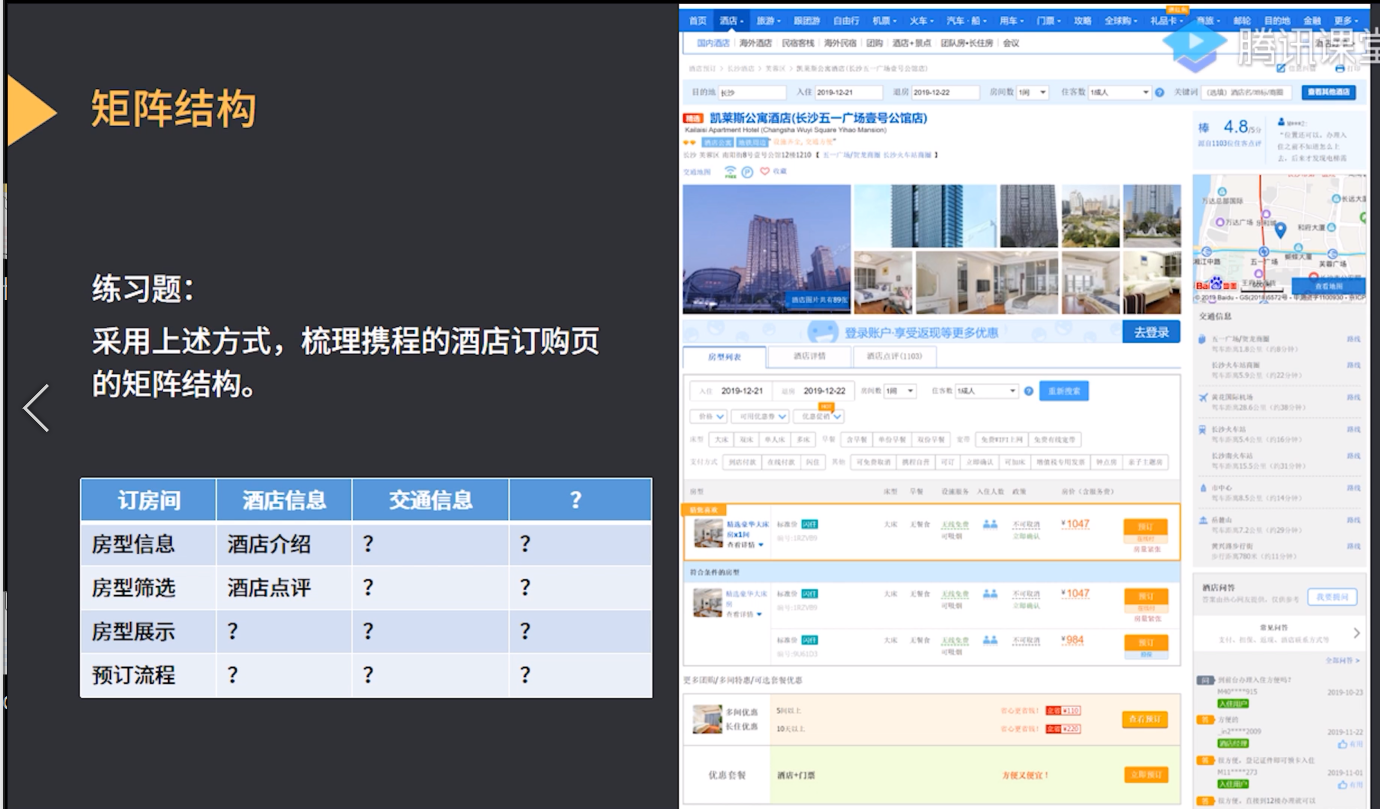Click the 闪住 badge in featured room row
1380x809 pixels.
810,524
